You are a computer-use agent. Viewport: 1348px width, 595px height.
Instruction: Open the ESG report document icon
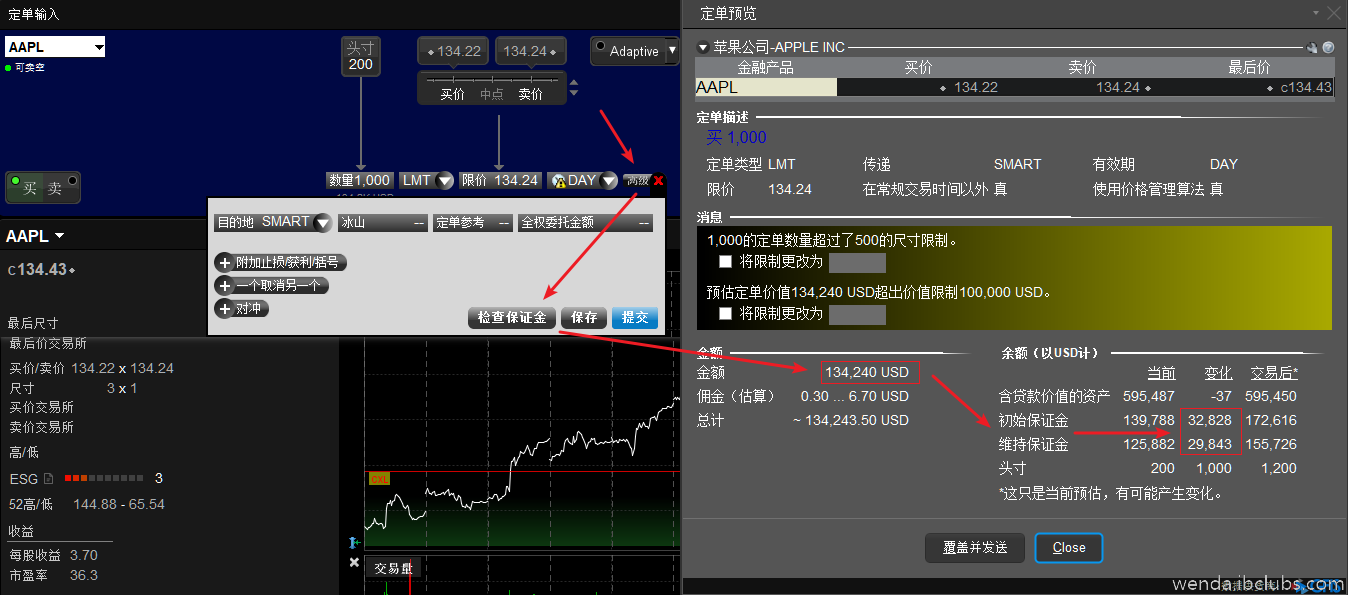click(x=48, y=479)
